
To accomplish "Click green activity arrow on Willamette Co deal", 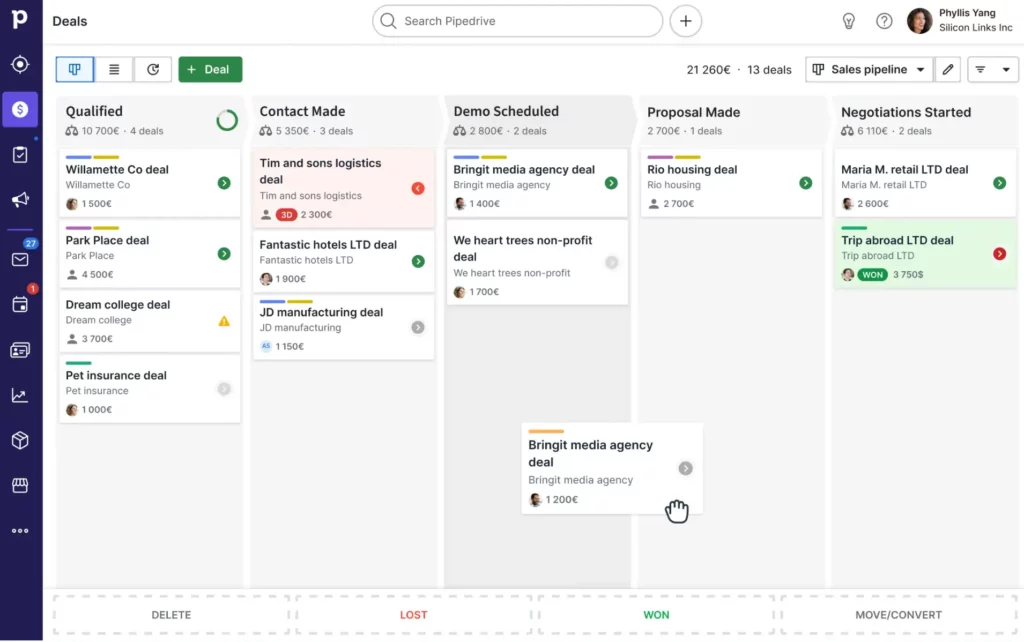I will click(224, 183).
